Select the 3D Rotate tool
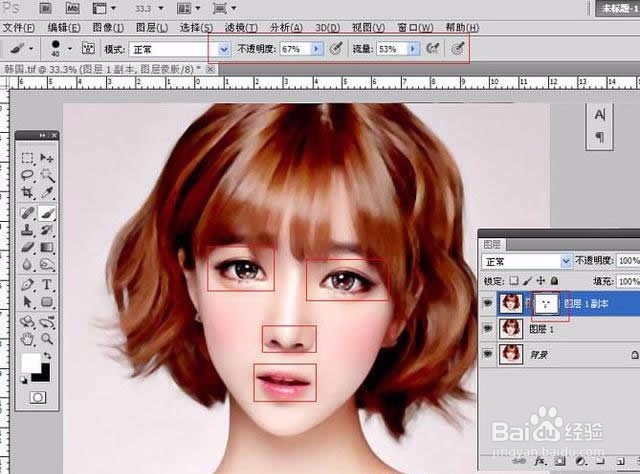Screen dimensions: 640x474 (27, 322)
